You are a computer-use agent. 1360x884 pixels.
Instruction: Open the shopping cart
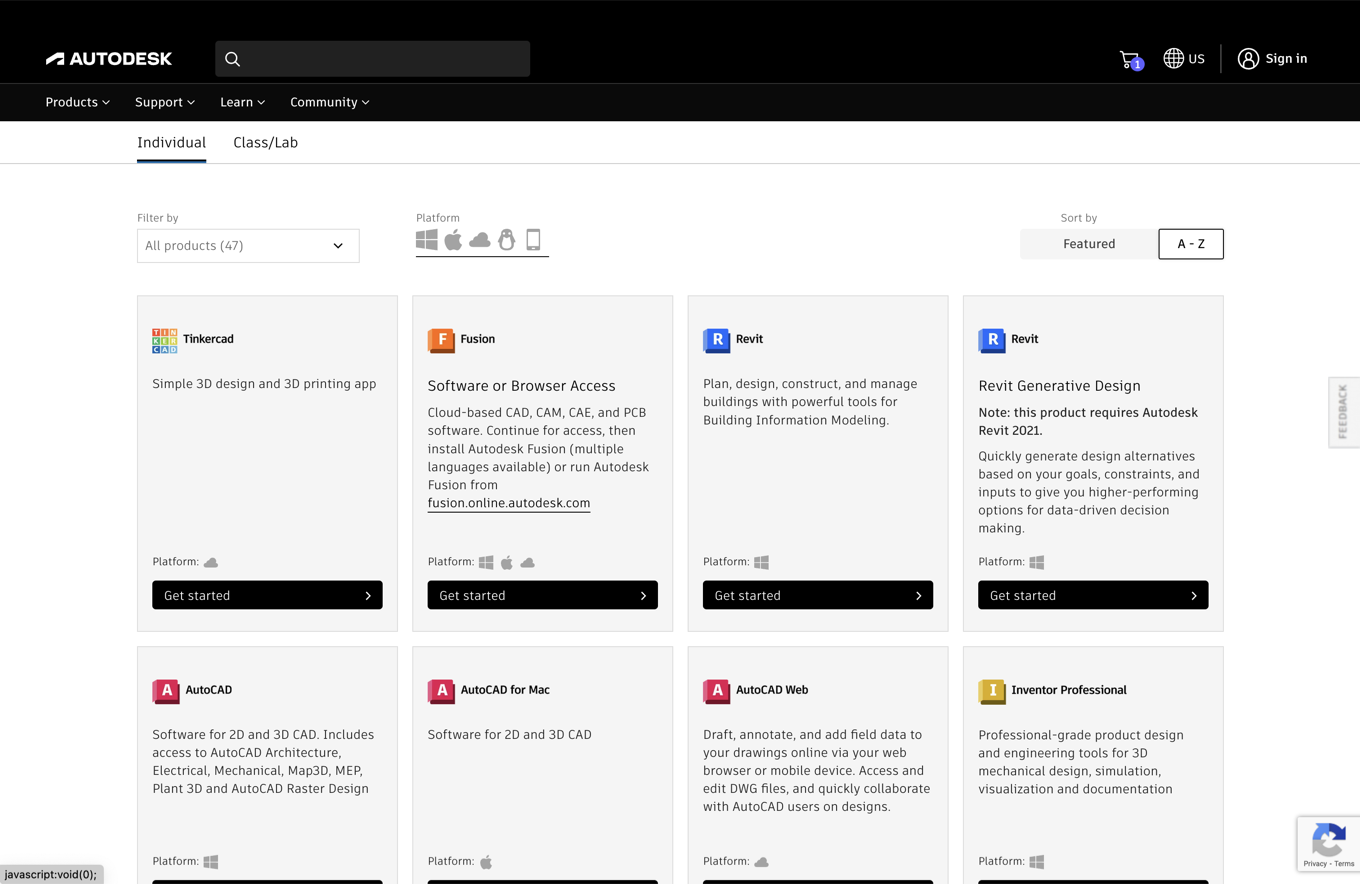click(1131, 60)
